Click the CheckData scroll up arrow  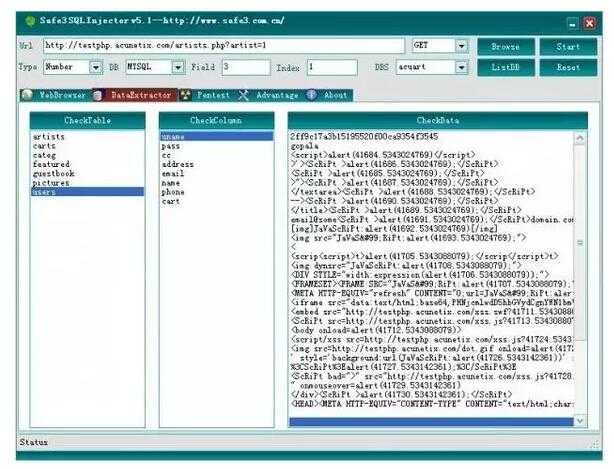coord(580,139)
